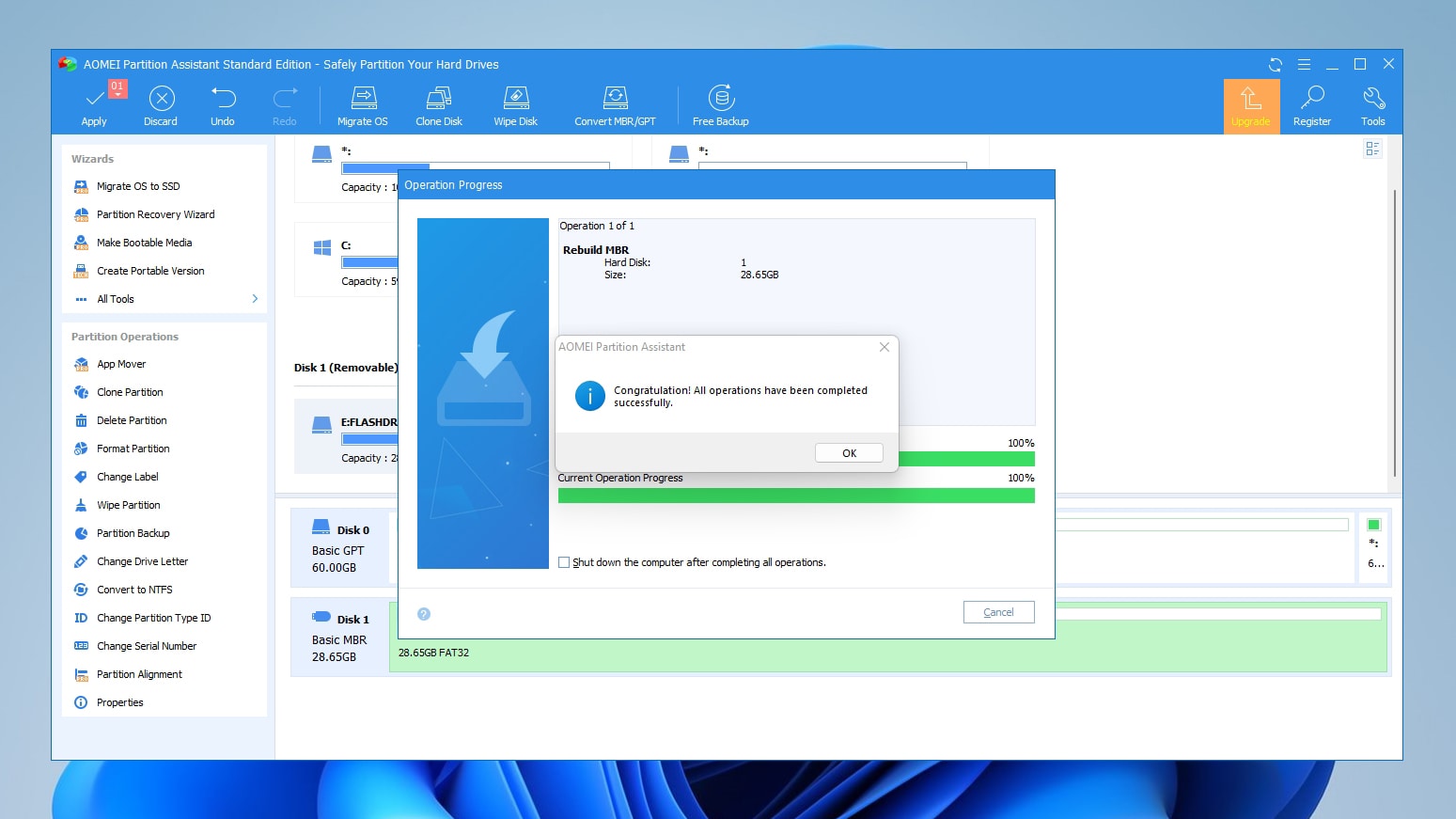1456x819 pixels.
Task: Click the Redo toolbar icon
Action: (x=285, y=105)
